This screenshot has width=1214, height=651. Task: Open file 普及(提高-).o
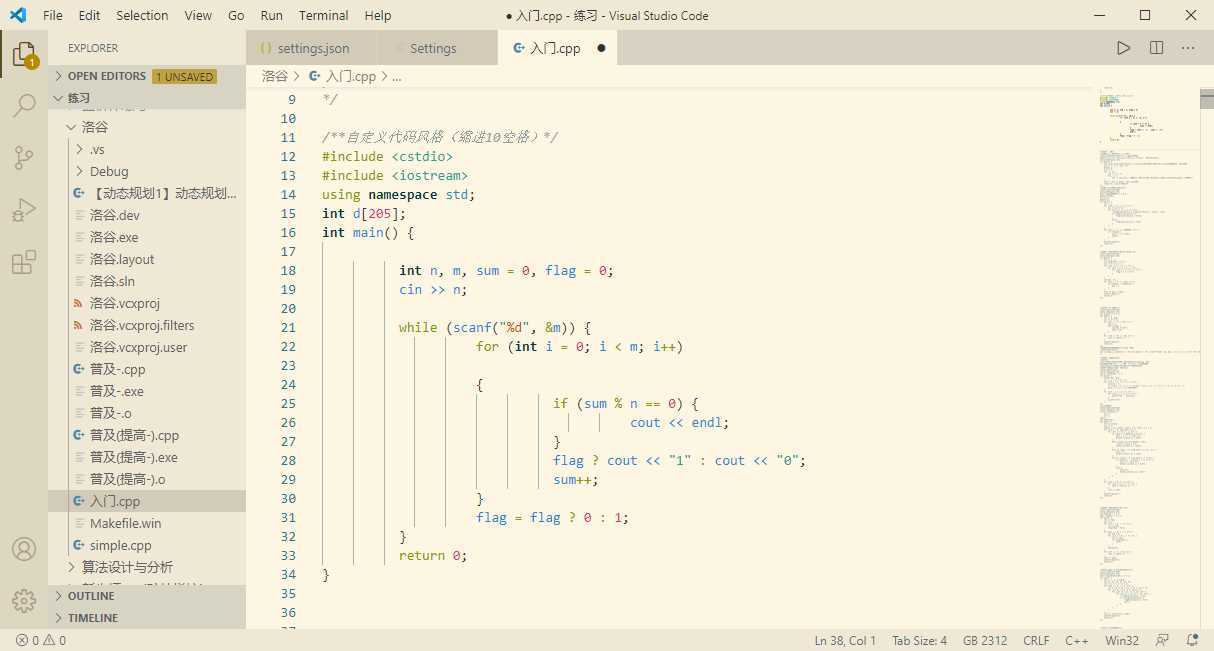click(147, 479)
